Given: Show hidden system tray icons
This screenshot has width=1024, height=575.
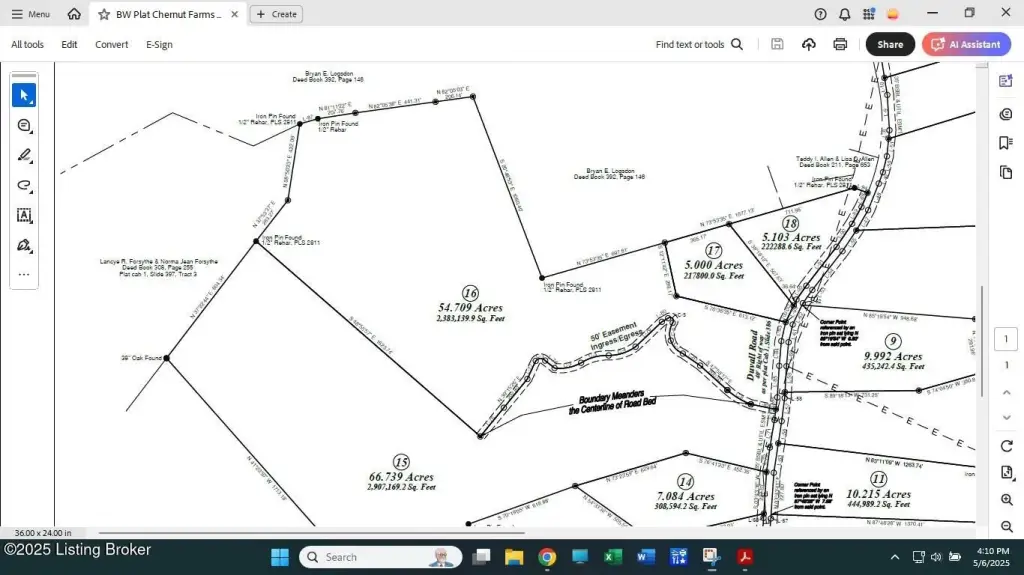Looking at the screenshot, I should (x=894, y=557).
